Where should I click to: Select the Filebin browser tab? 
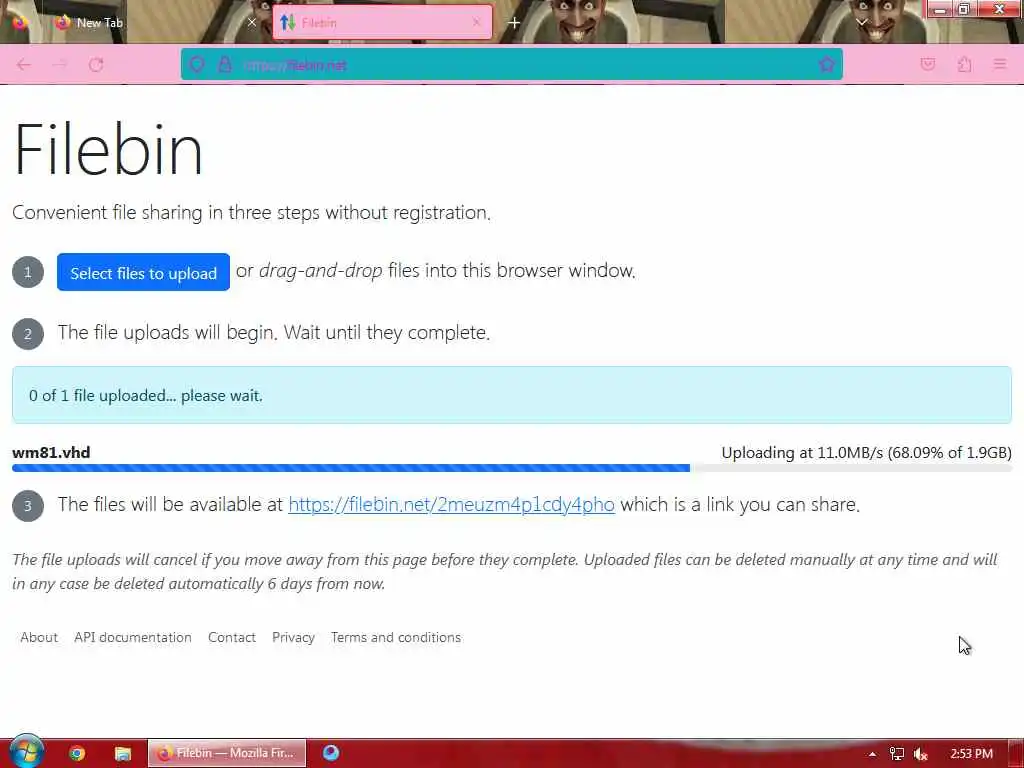[x=382, y=22]
